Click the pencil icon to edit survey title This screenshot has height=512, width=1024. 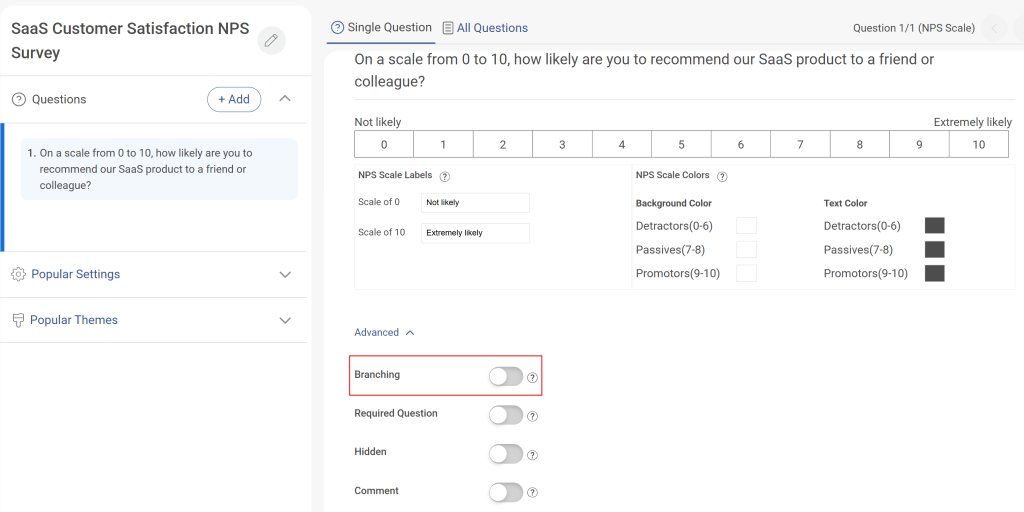point(272,40)
